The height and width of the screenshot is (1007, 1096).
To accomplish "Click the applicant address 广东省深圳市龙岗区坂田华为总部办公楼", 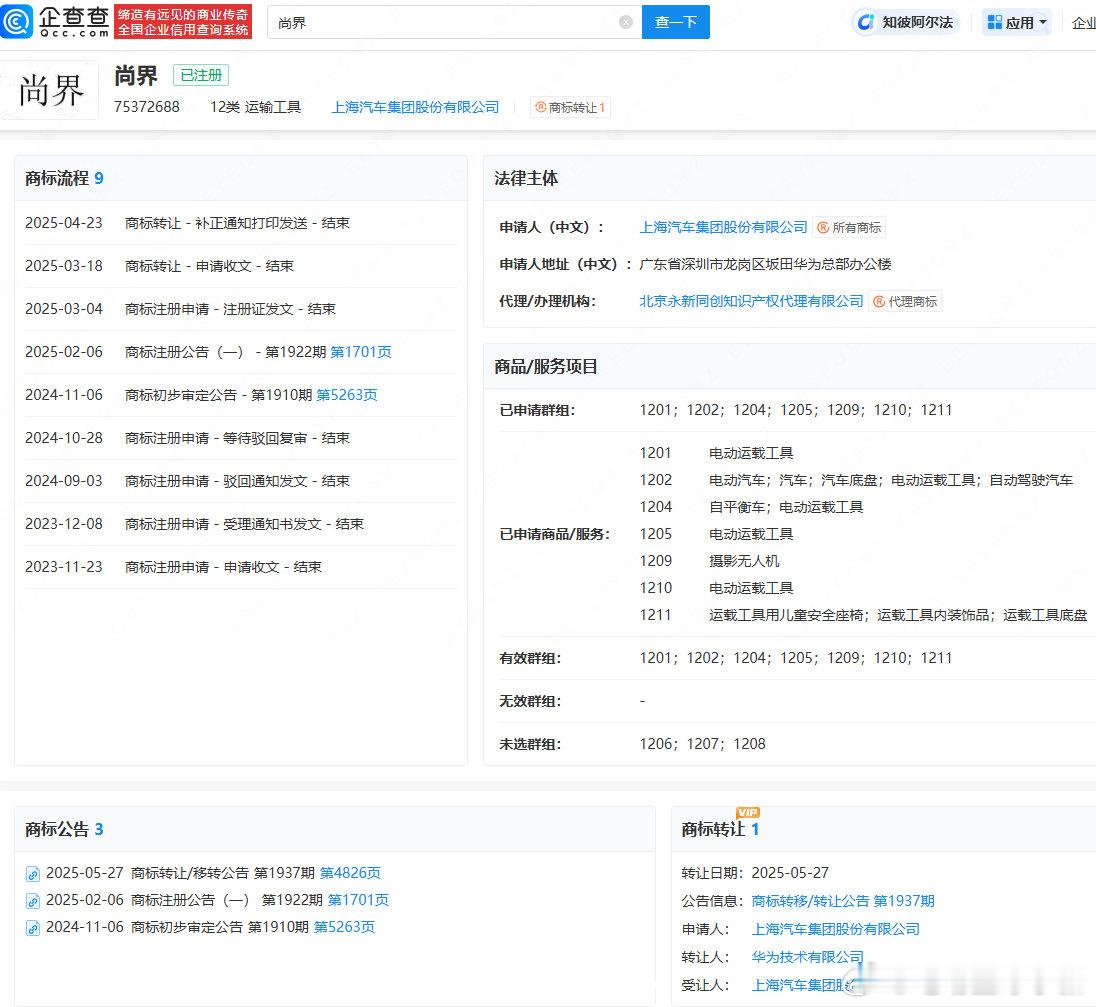I will tap(765, 264).
